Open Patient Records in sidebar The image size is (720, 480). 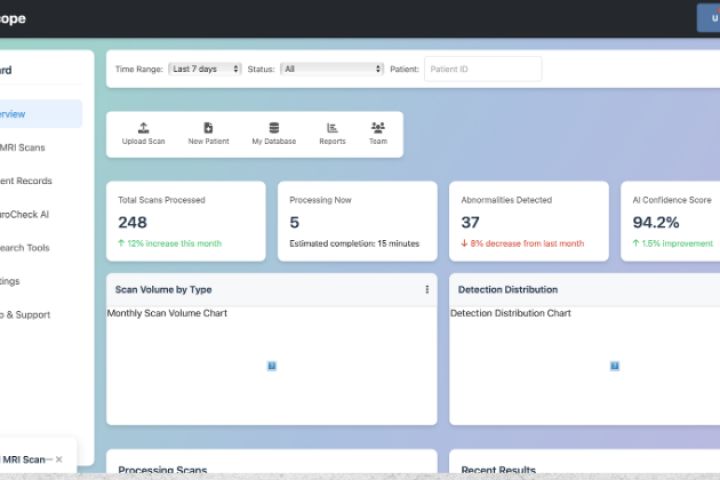click(x=26, y=181)
